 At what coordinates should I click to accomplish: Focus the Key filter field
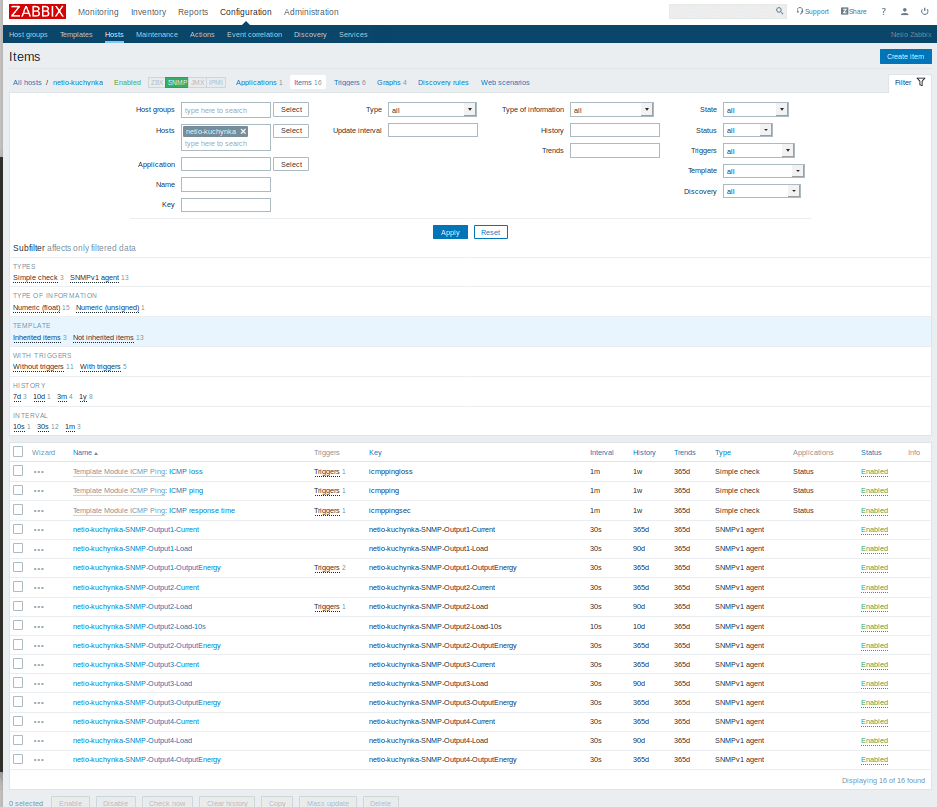click(226, 205)
